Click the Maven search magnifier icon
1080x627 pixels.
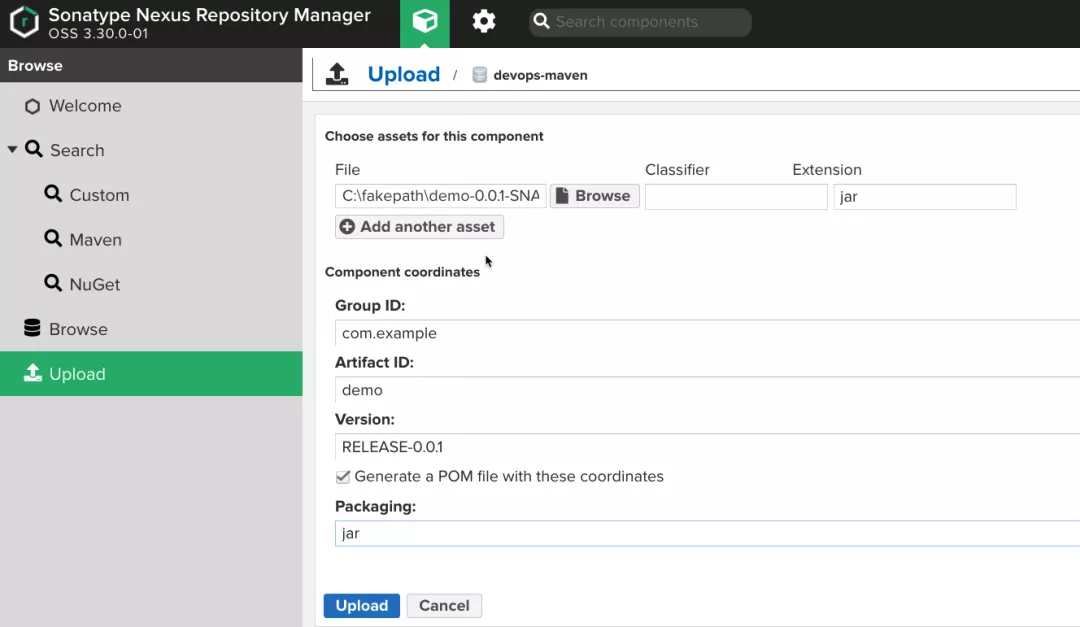coord(53,239)
